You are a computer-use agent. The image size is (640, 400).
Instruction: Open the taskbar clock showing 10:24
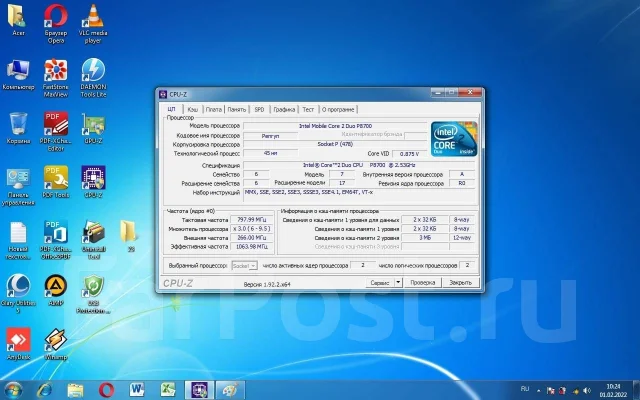[x=613, y=391]
